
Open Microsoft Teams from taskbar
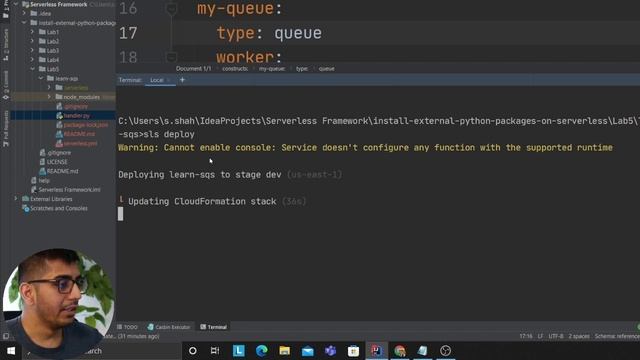click(x=330, y=351)
